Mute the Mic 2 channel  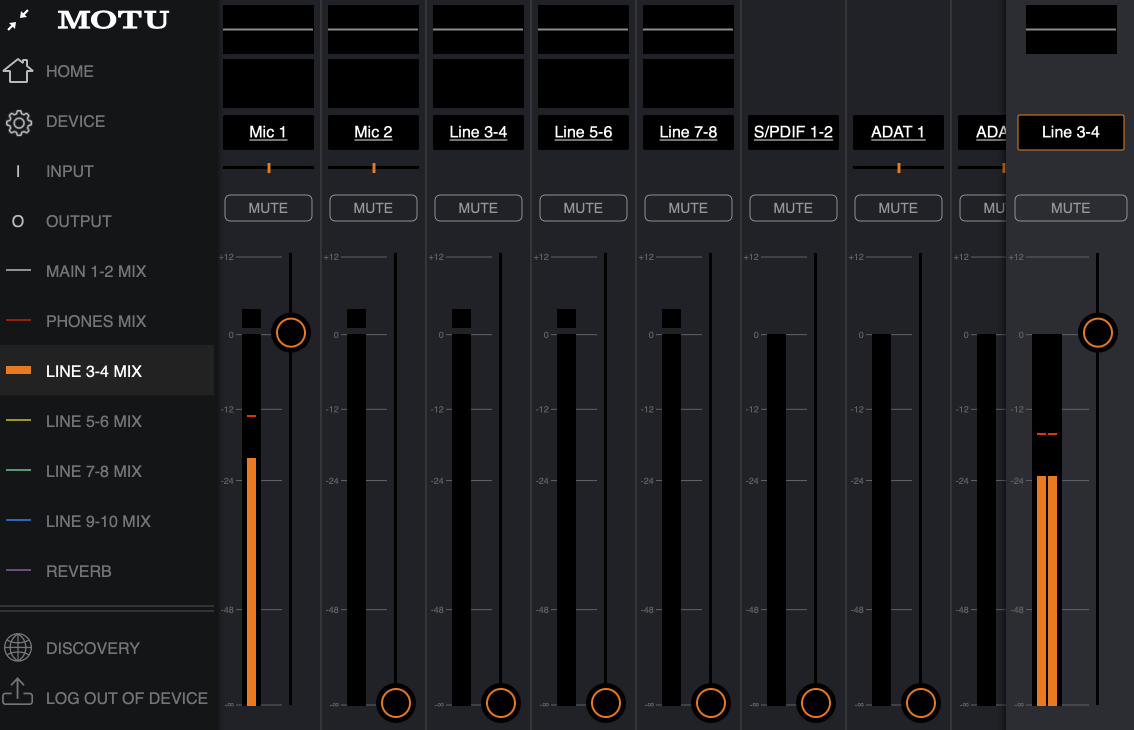pos(373,208)
